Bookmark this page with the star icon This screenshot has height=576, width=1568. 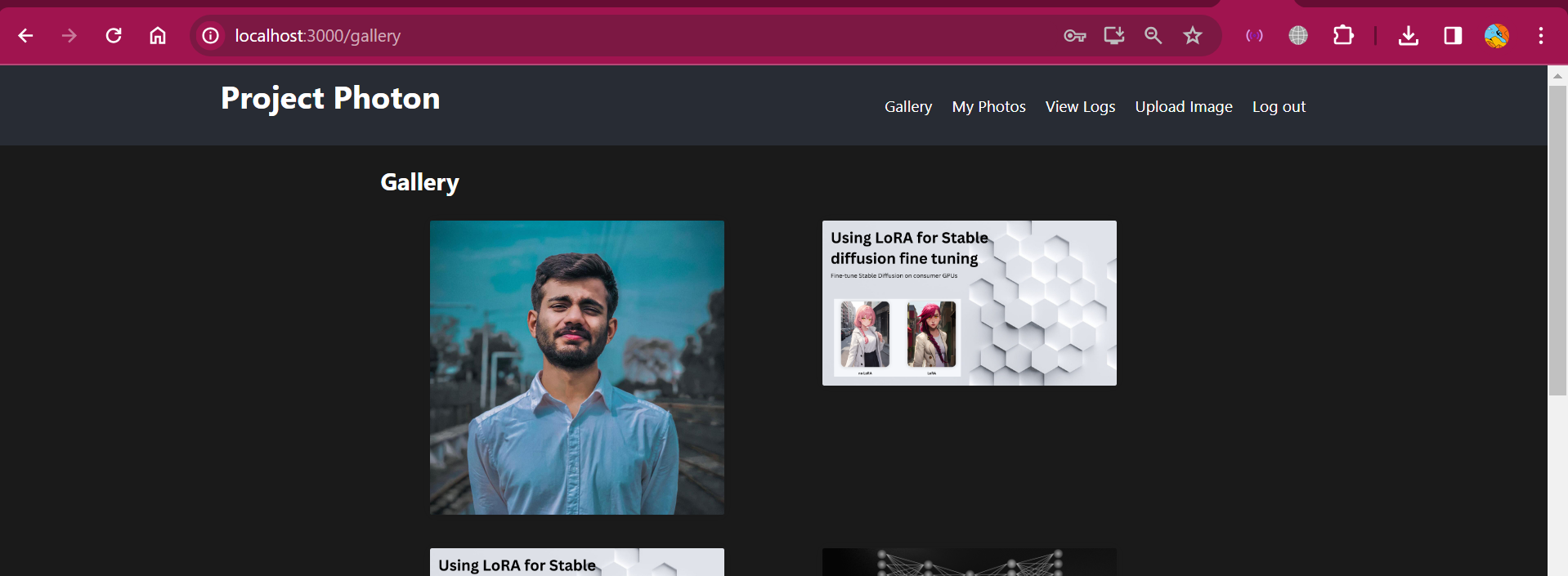[x=1193, y=36]
